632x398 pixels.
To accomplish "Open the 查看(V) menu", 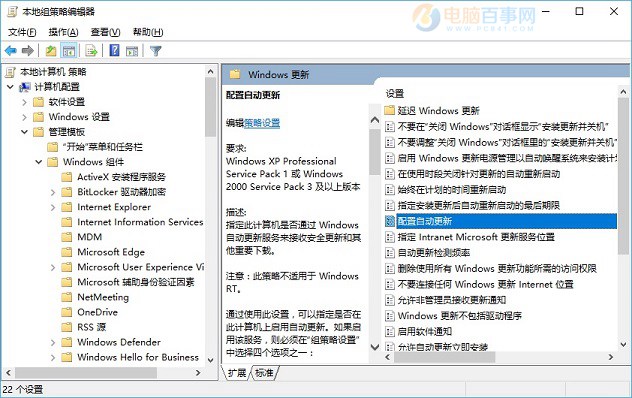I will click(105, 32).
